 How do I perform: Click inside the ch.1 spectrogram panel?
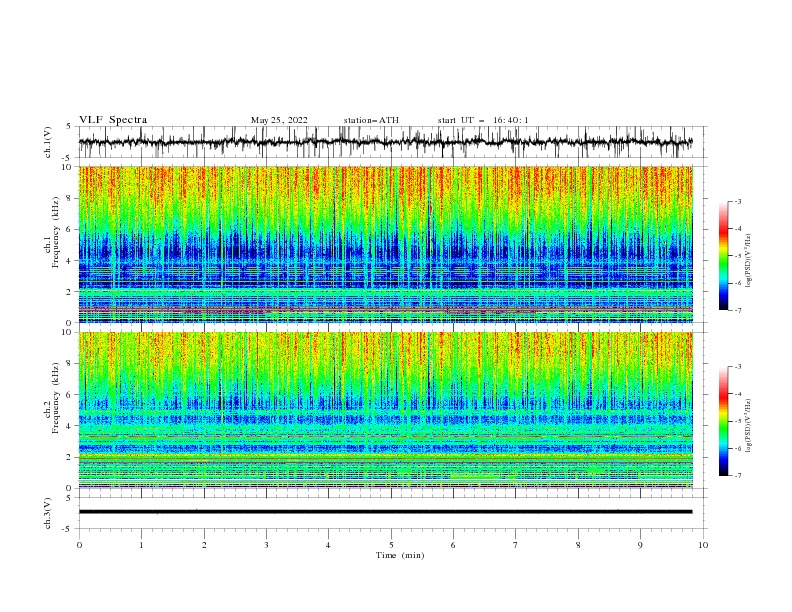pos(385,244)
